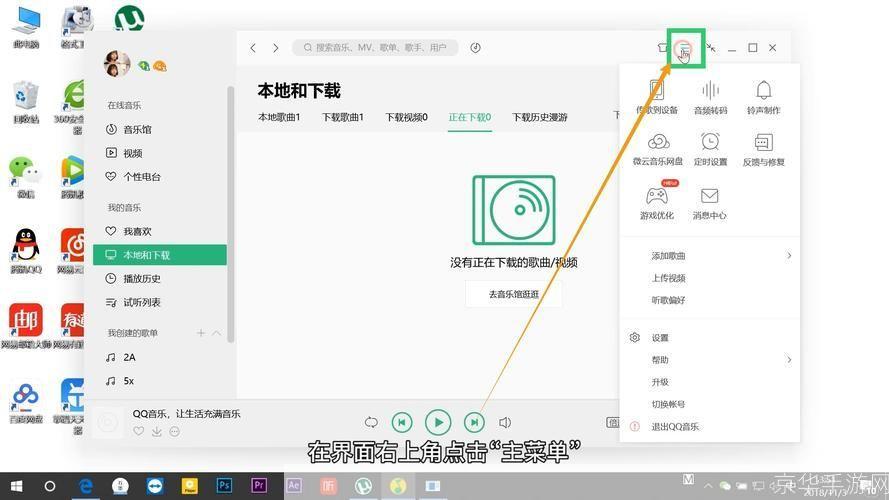The height and width of the screenshot is (500, 889).
Task: Click the skin (shirt) icon in title bar
Action: click(662, 47)
